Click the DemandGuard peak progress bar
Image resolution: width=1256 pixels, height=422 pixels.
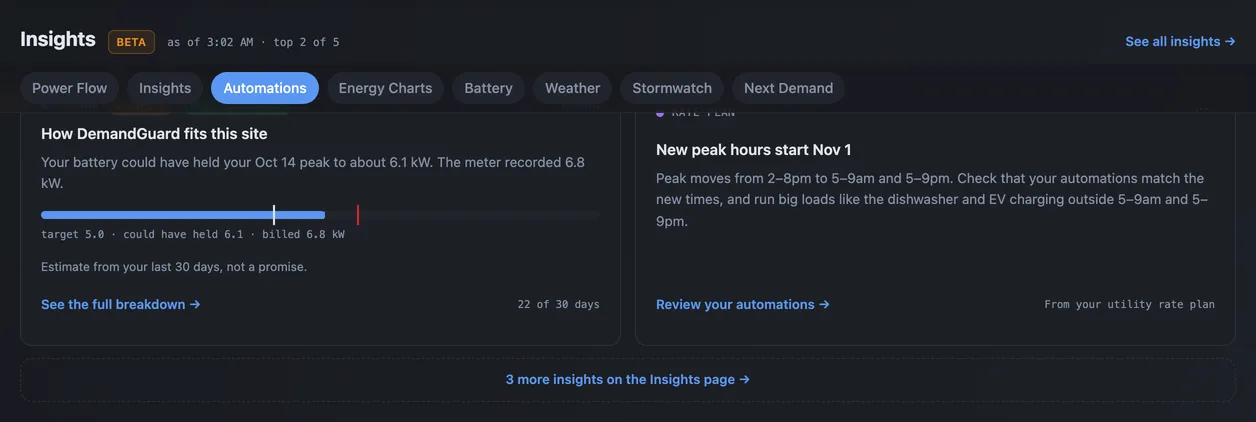click(320, 214)
